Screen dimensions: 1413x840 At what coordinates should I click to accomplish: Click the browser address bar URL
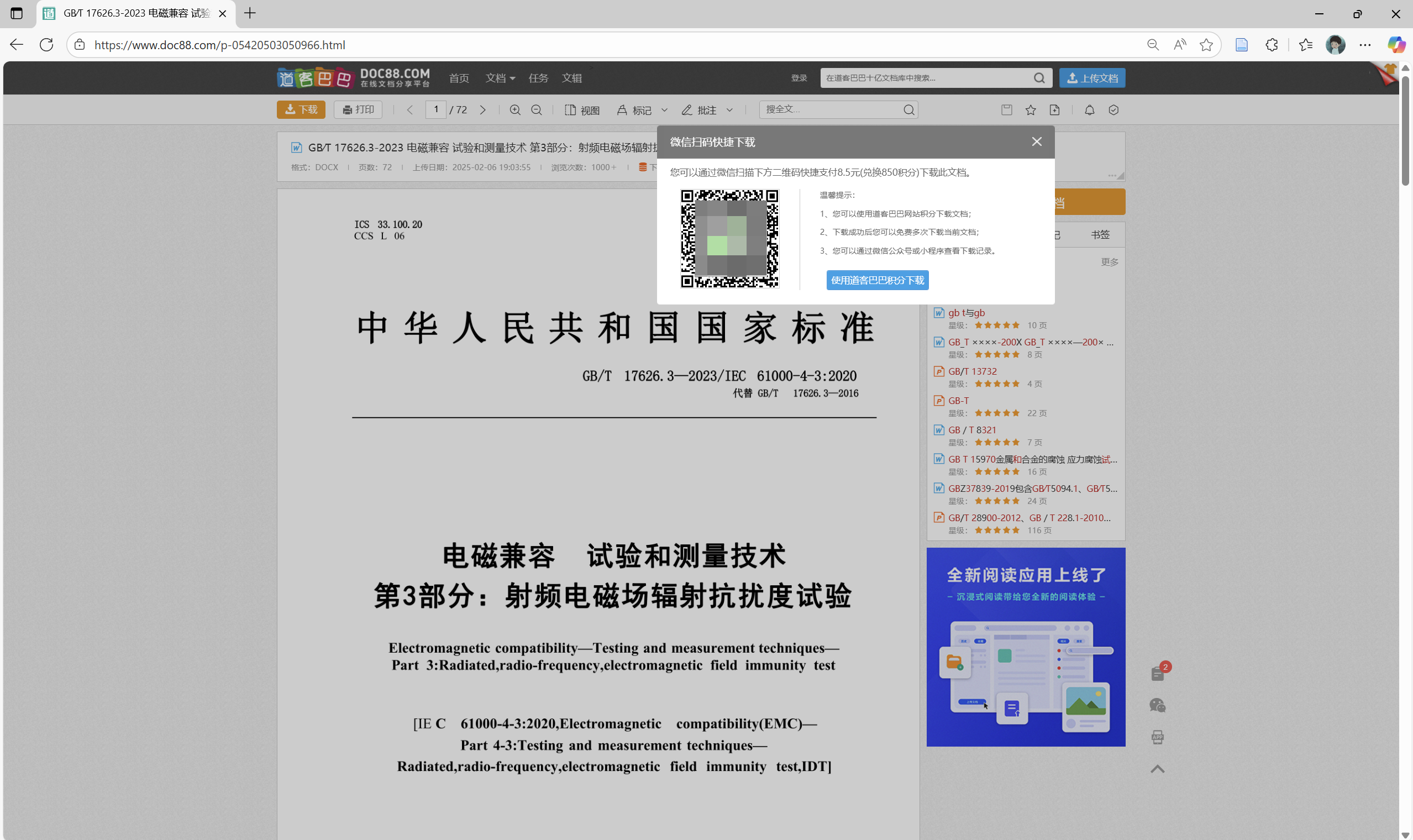point(219,45)
